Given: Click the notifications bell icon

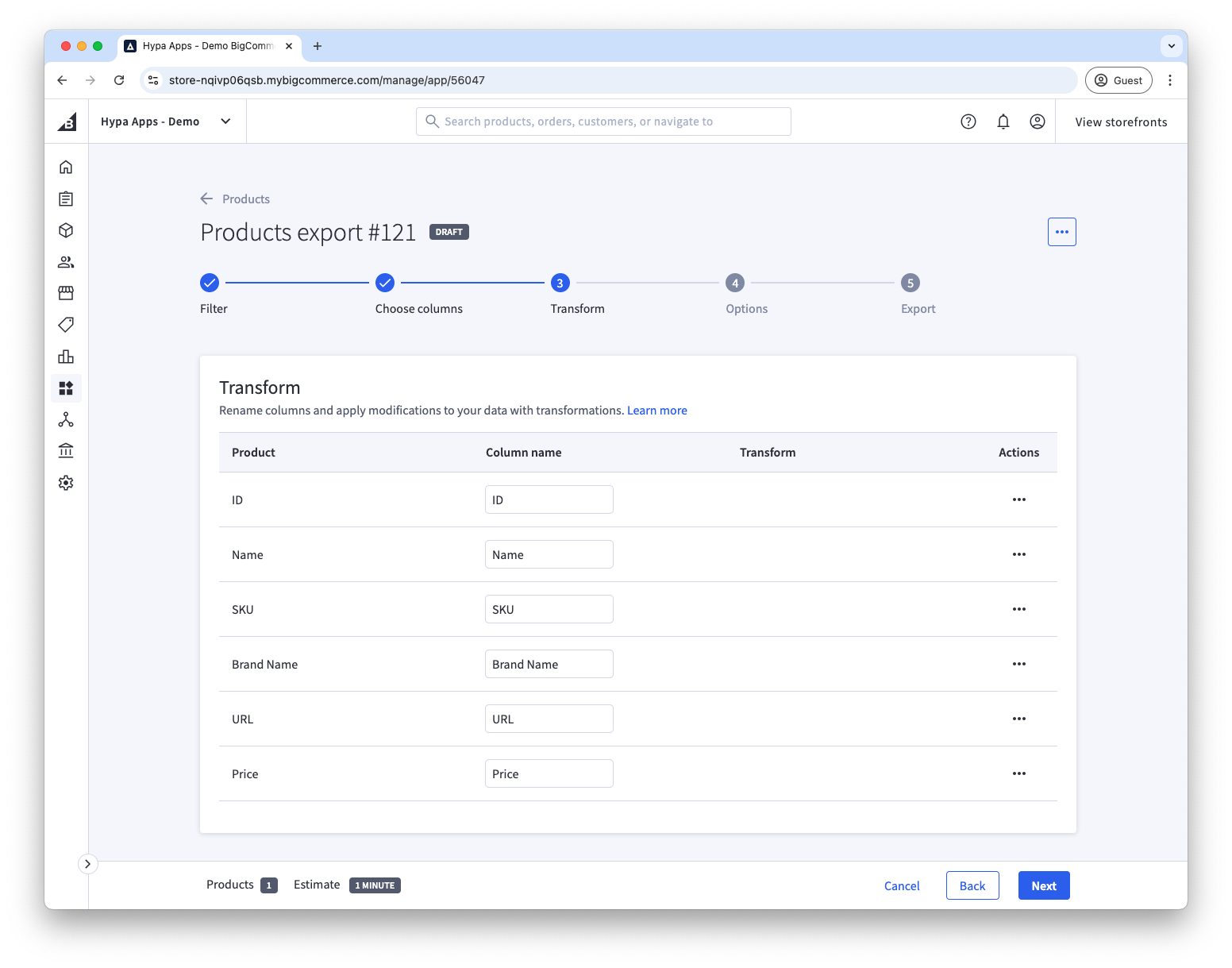Looking at the screenshot, I should [1003, 121].
